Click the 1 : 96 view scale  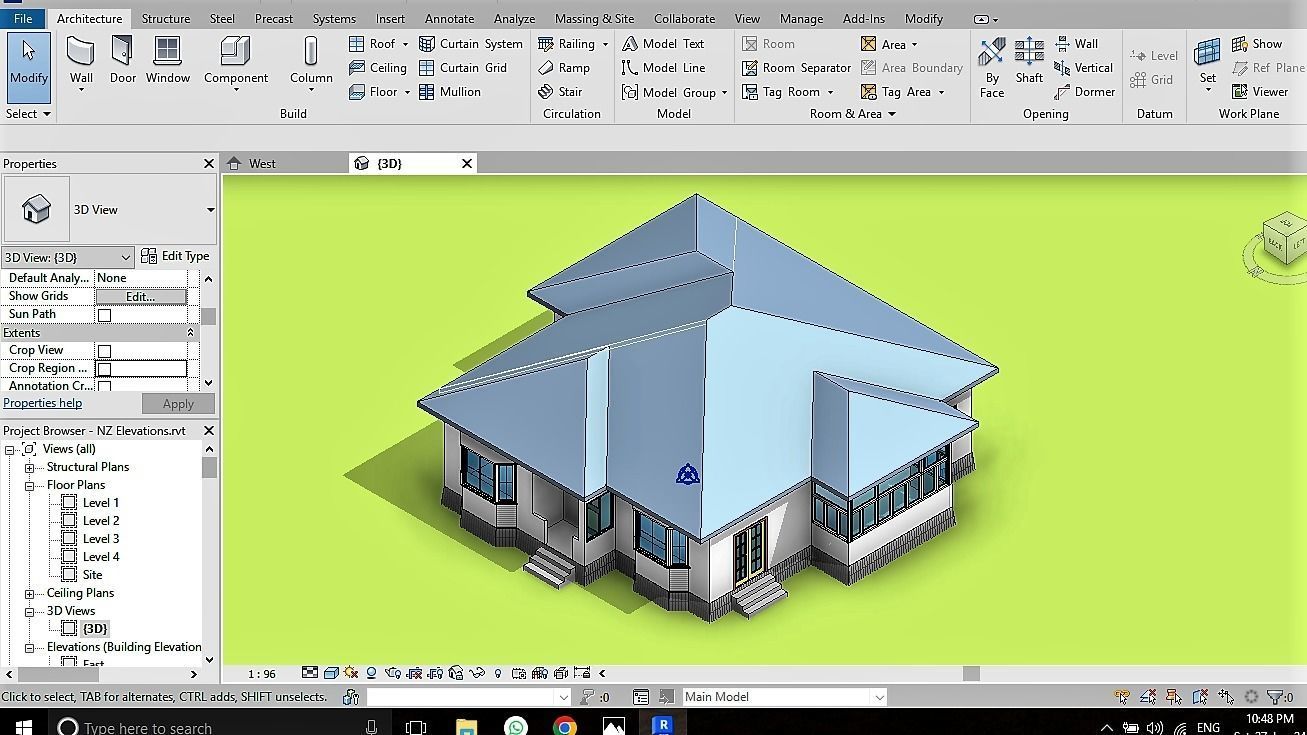coord(261,674)
